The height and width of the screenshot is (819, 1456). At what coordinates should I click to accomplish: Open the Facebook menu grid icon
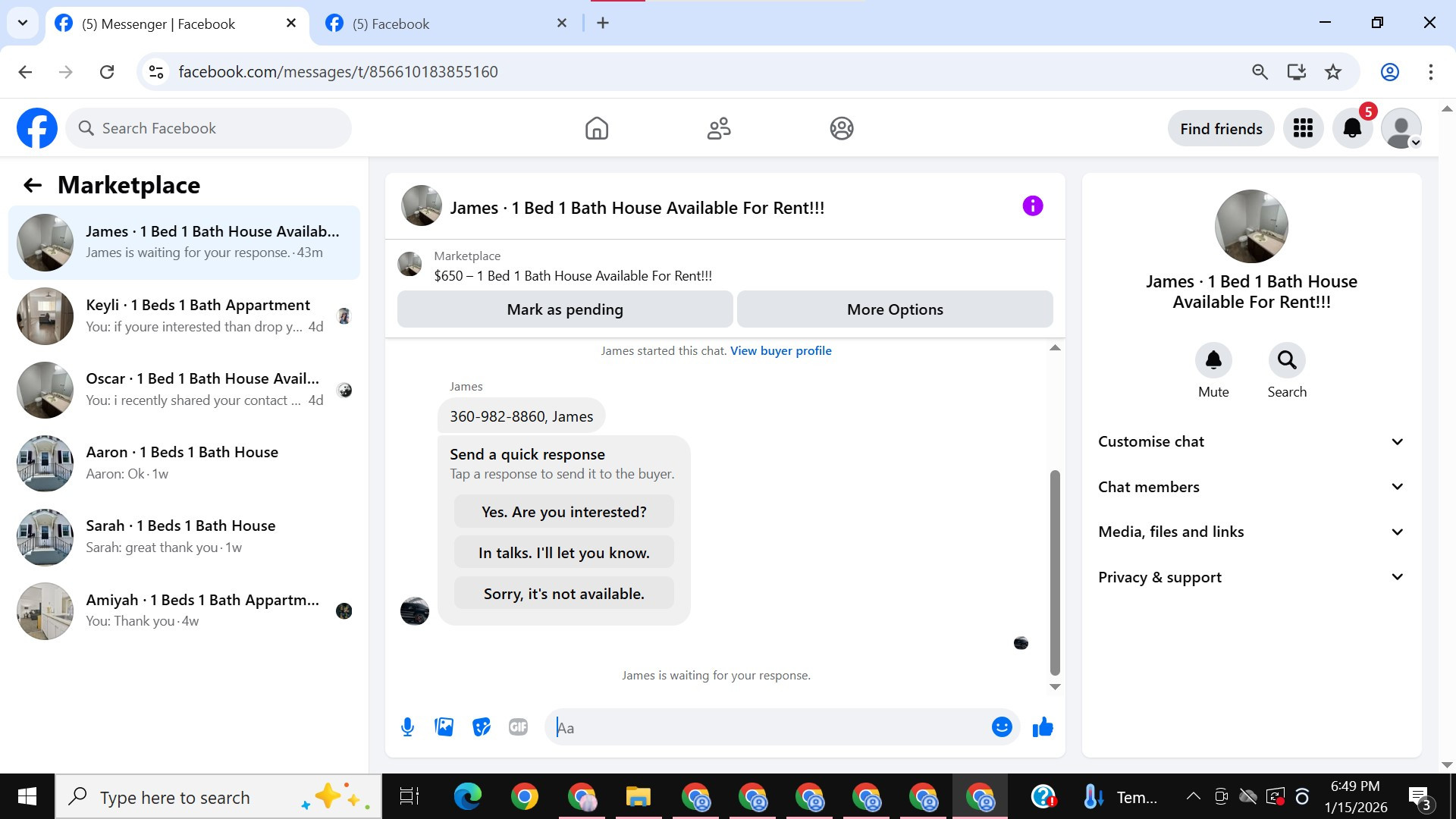click(x=1303, y=128)
